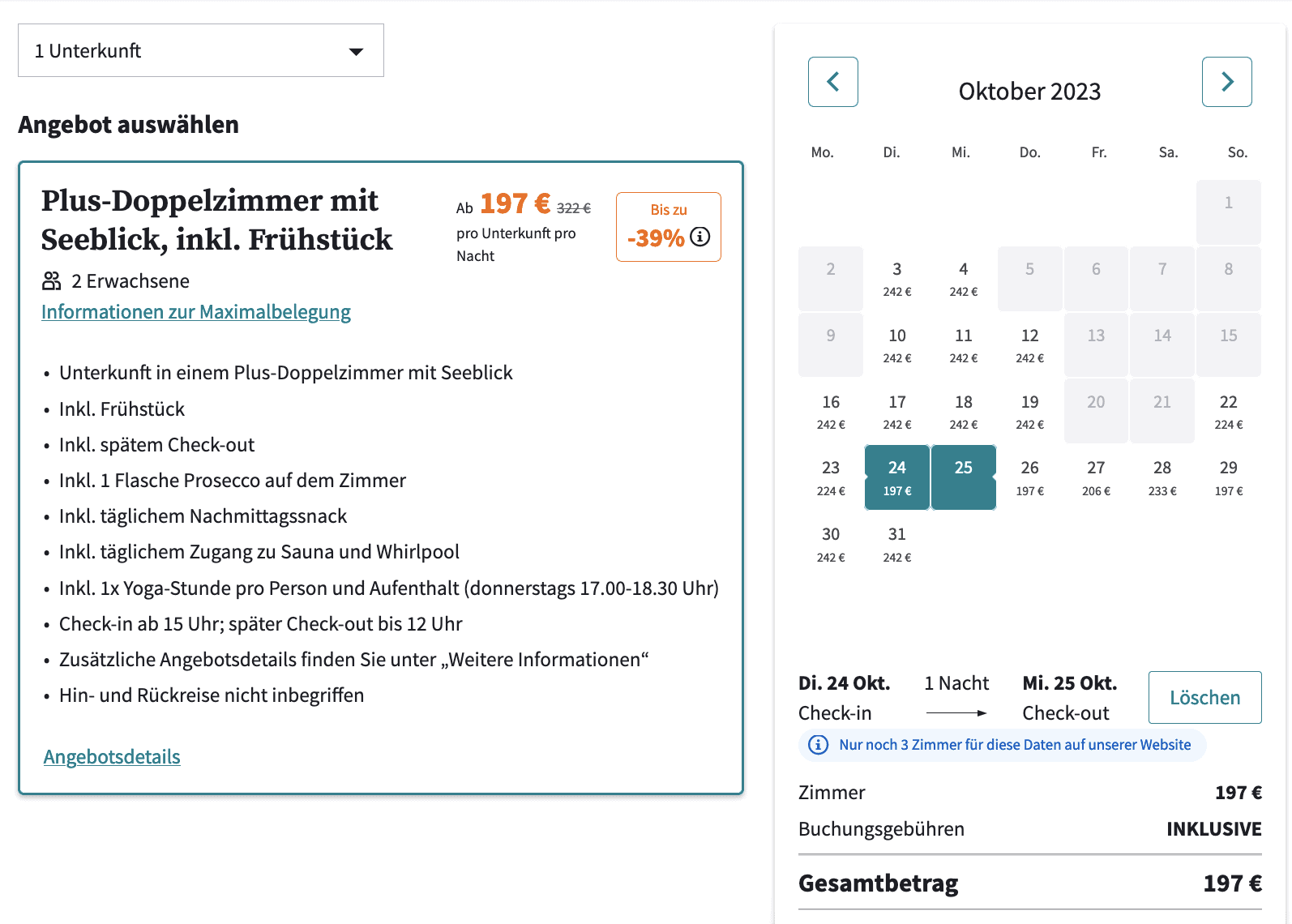Image resolution: width=1292 pixels, height=924 pixels.
Task: Go to next month in calendar
Action: click(1226, 82)
